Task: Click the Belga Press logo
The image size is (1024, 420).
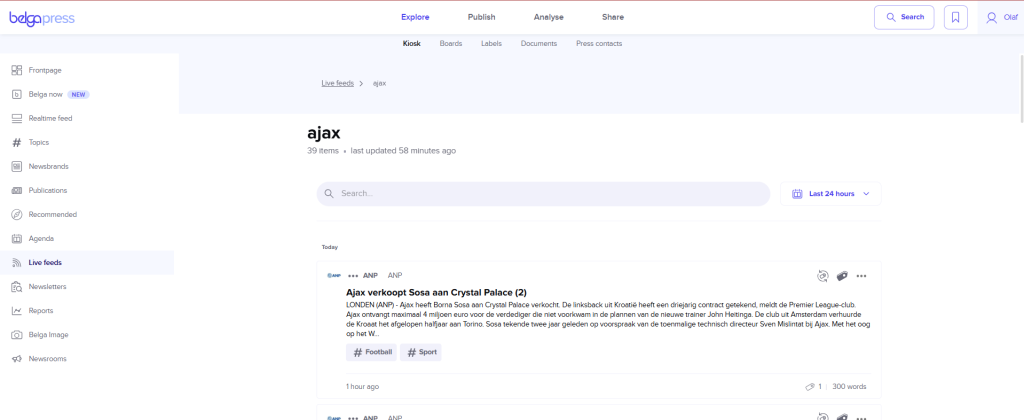Action: pos(41,17)
